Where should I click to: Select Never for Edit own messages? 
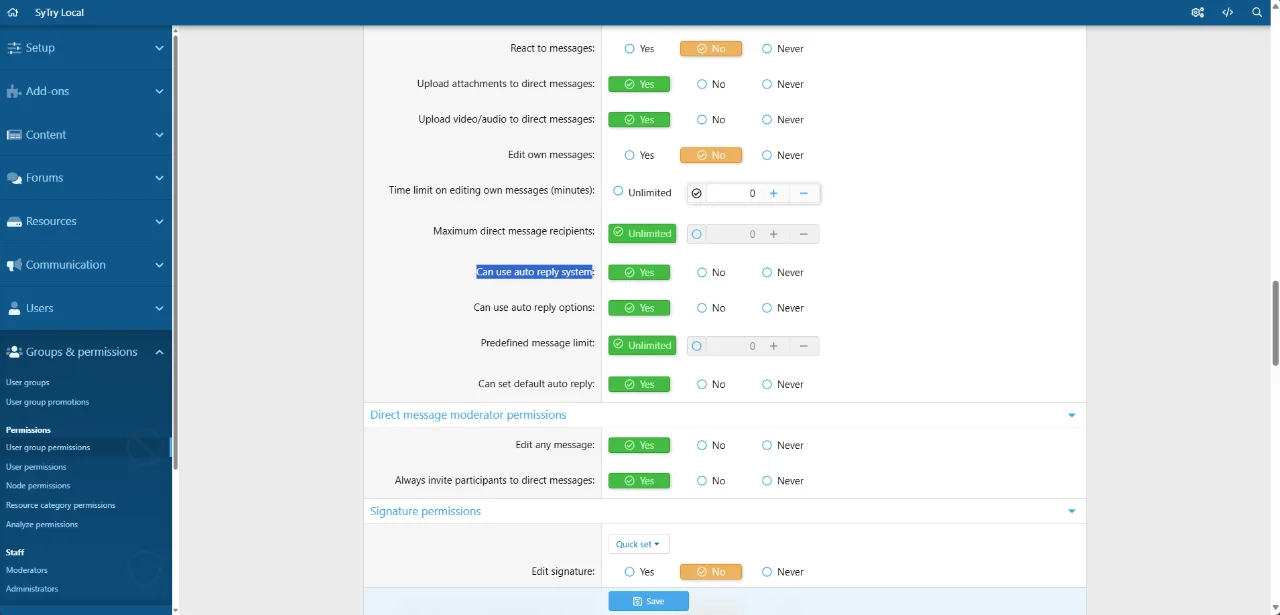[783, 155]
